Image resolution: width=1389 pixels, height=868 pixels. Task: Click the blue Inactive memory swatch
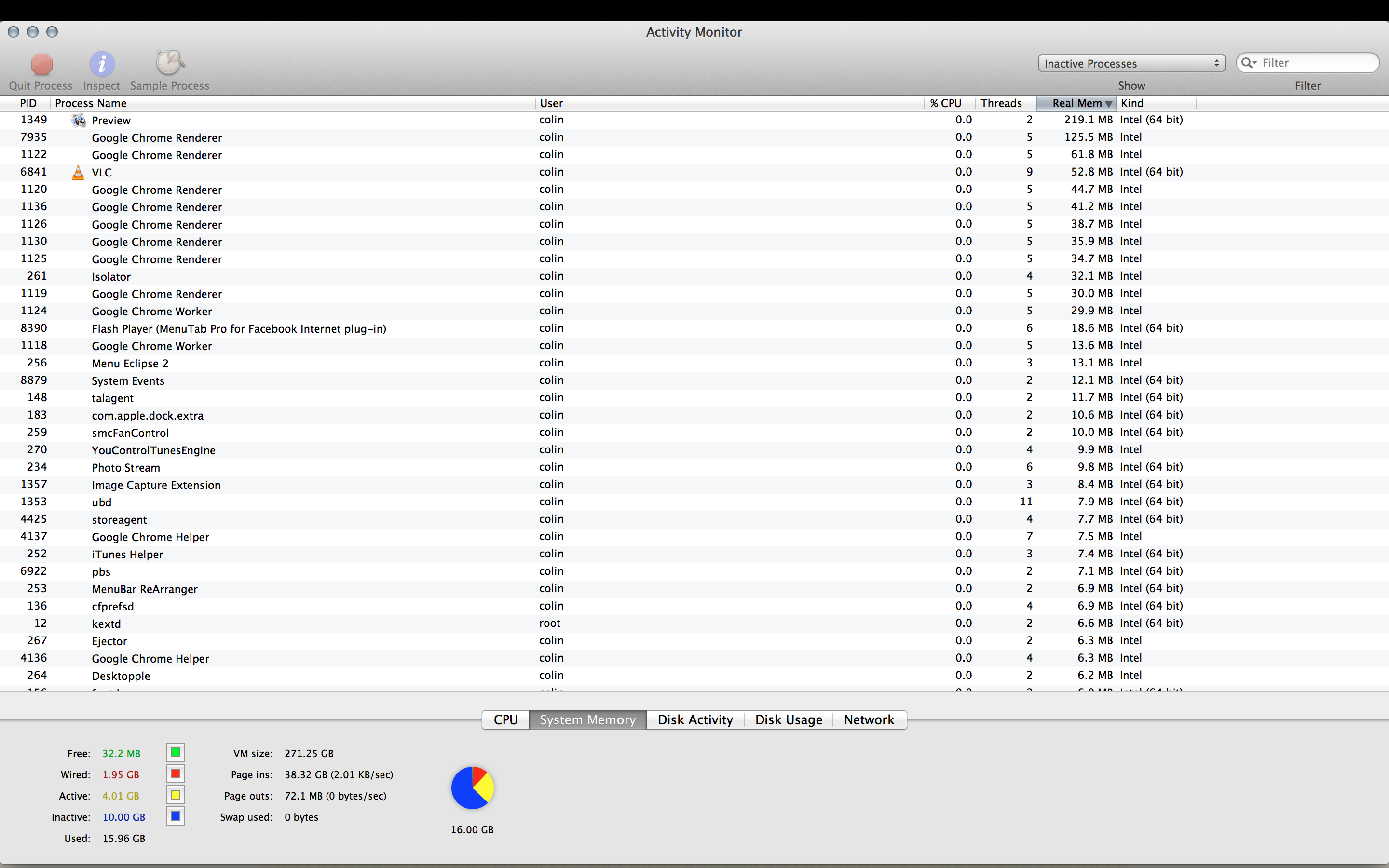[176, 816]
